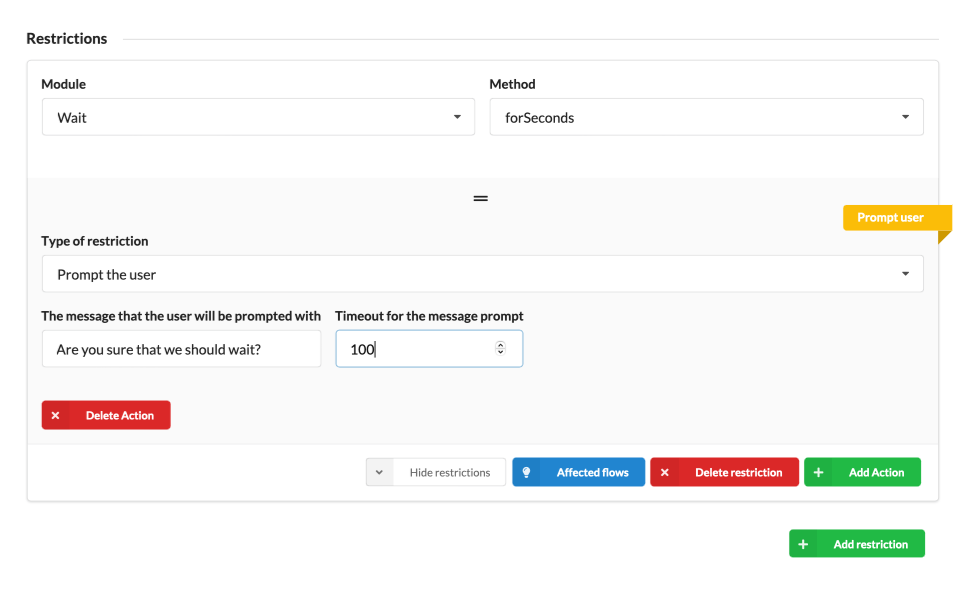Click the Delete Action button
The width and height of the screenshot is (970, 591).
[x=106, y=415]
